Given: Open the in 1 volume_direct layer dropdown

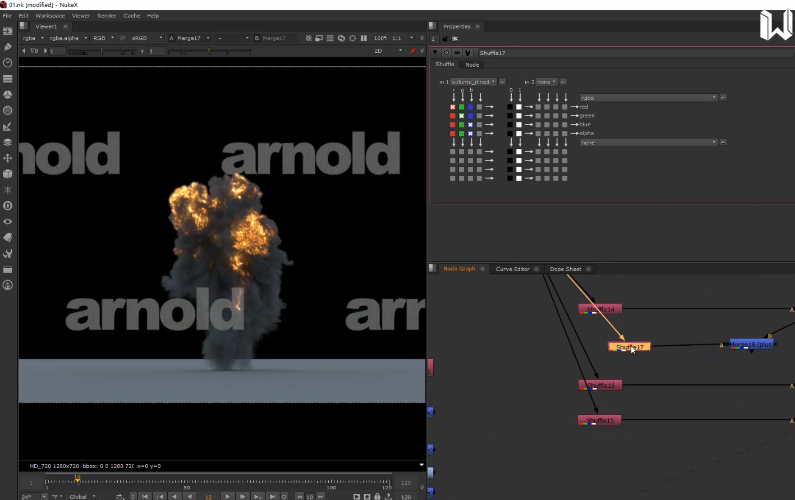Looking at the screenshot, I should [473, 82].
